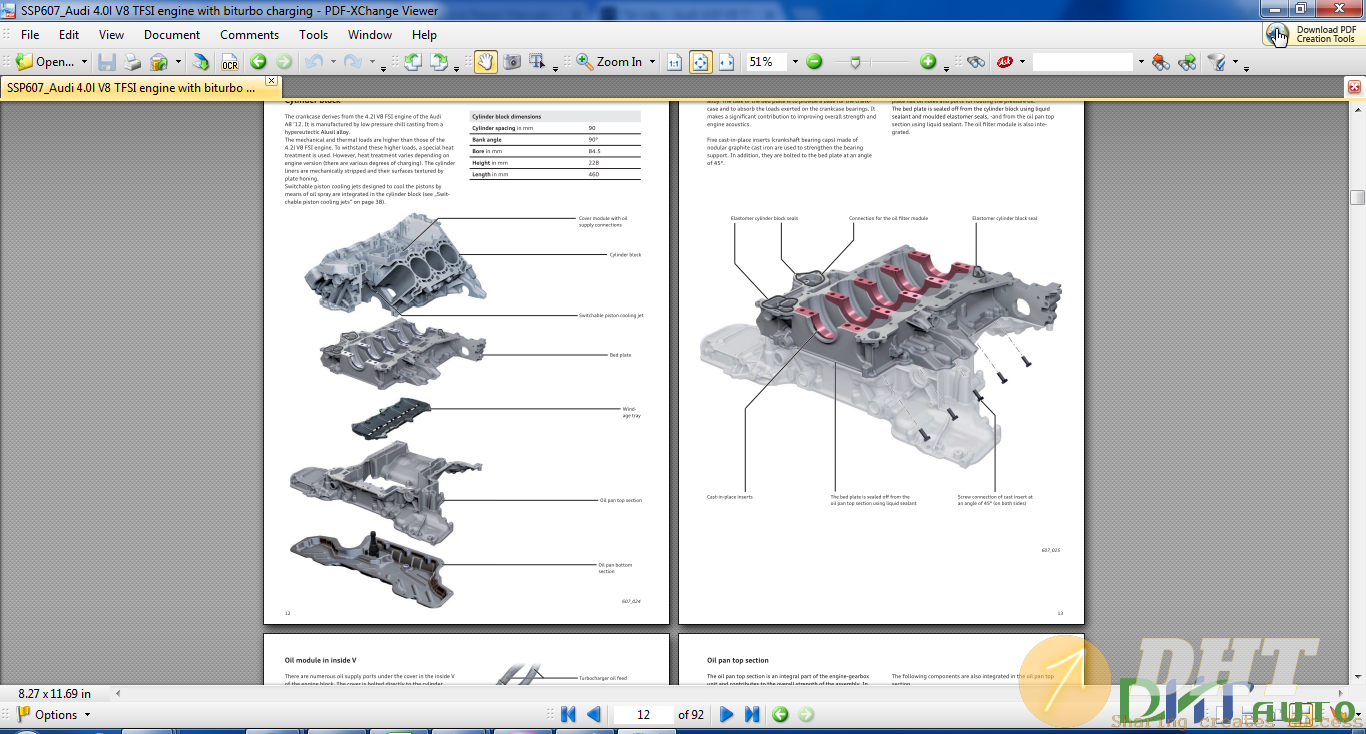
Task: Open the search filter options funnel
Action: coord(1217,62)
